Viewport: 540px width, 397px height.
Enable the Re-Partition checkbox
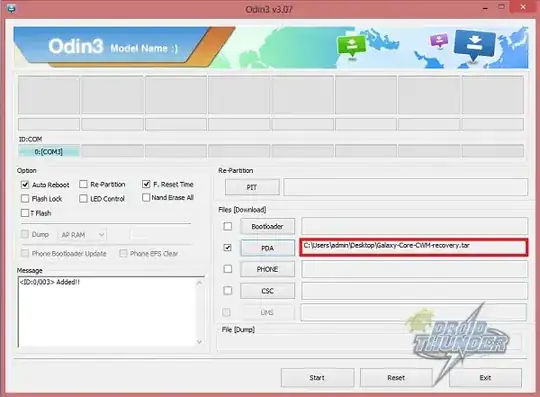(83, 184)
